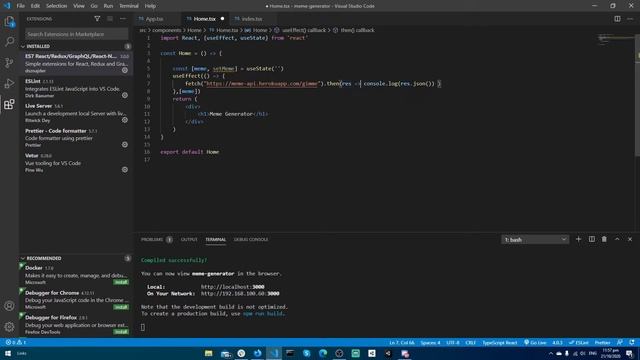Open Accounts menu in activity bar
640x360 pixels.
(x=9, y=306)
